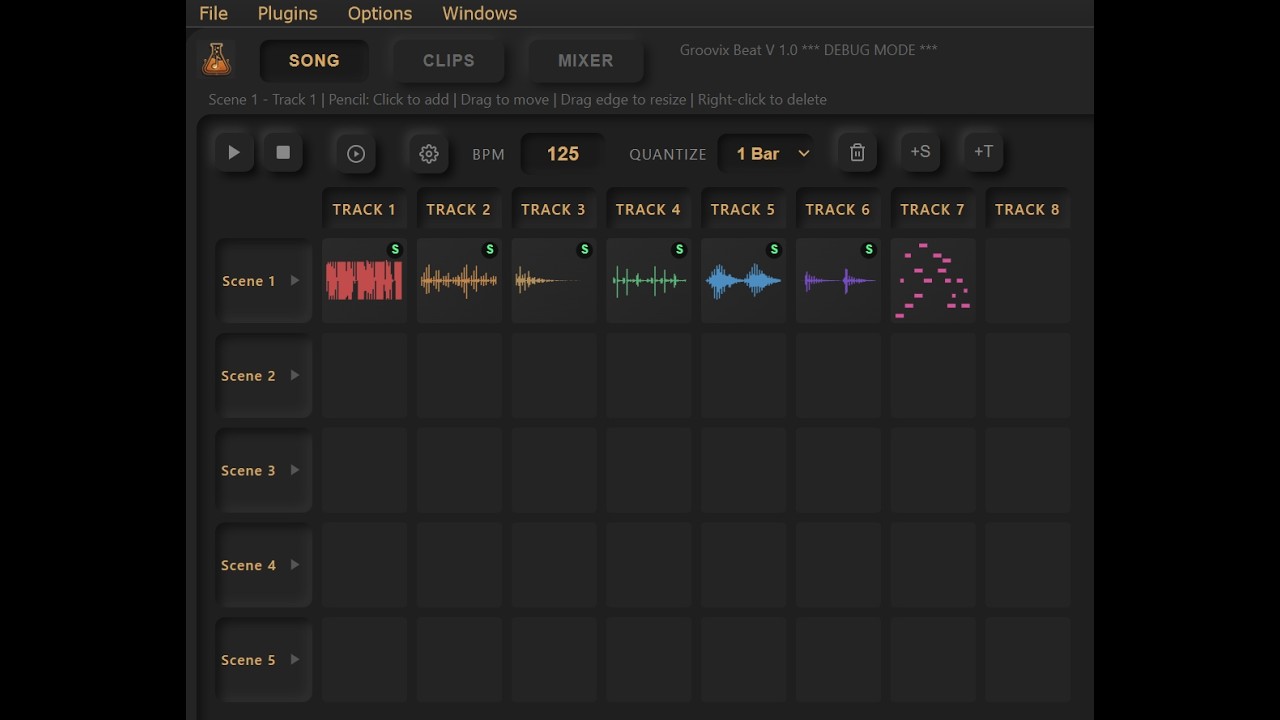Switch to the CLIPS tab
This screenshot has height=720, width=1280.
pos(449,61)
